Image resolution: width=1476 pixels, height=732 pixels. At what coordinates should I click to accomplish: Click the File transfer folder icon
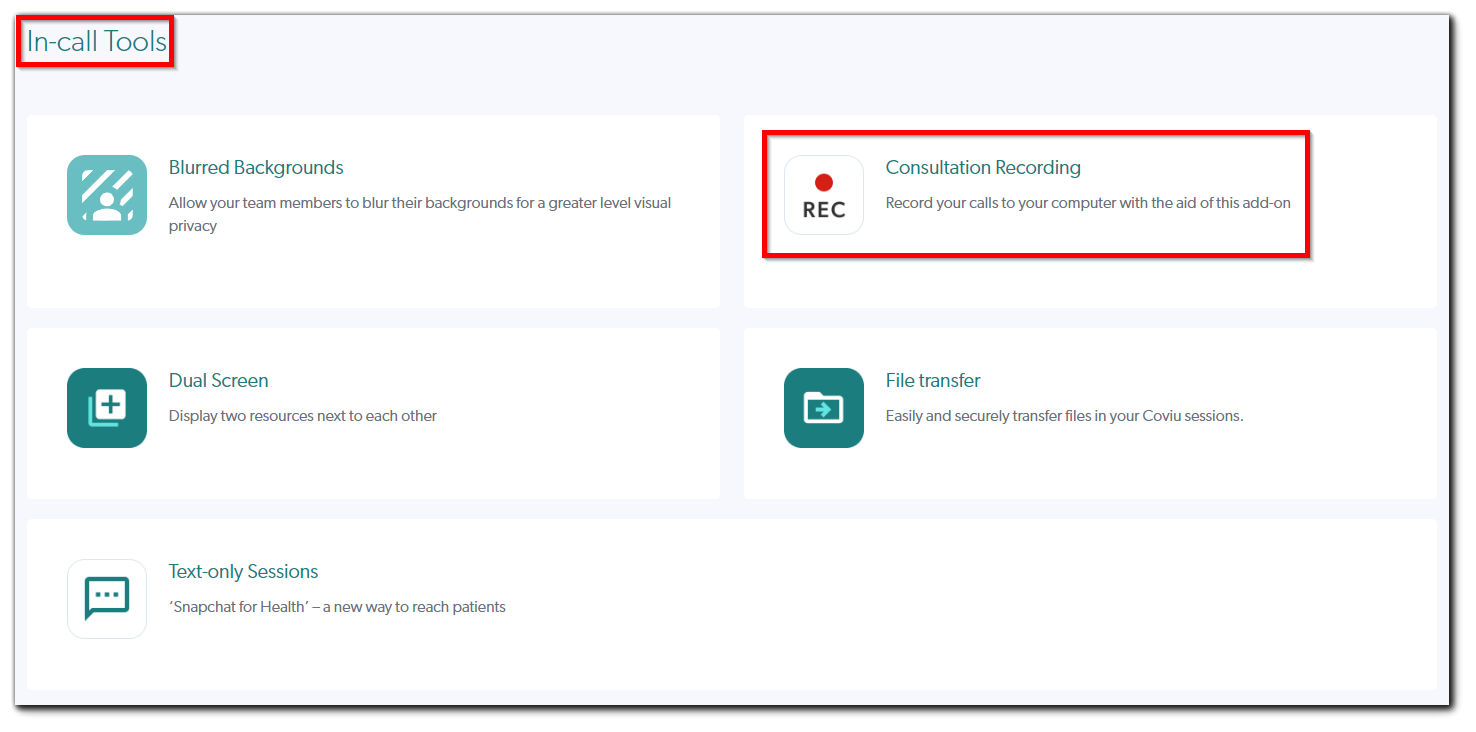tap(823, 408)
